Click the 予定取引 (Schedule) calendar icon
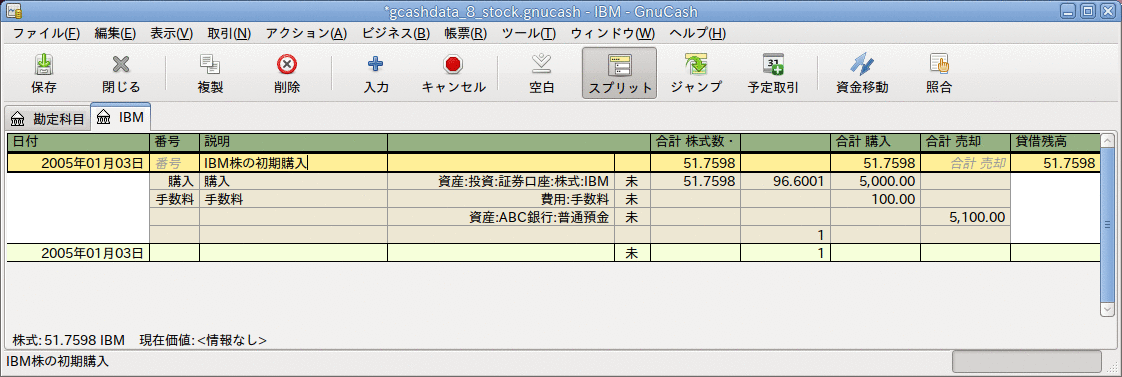Image resolution: width=1122 pixels, height=377 pixels. click(773, 65)
